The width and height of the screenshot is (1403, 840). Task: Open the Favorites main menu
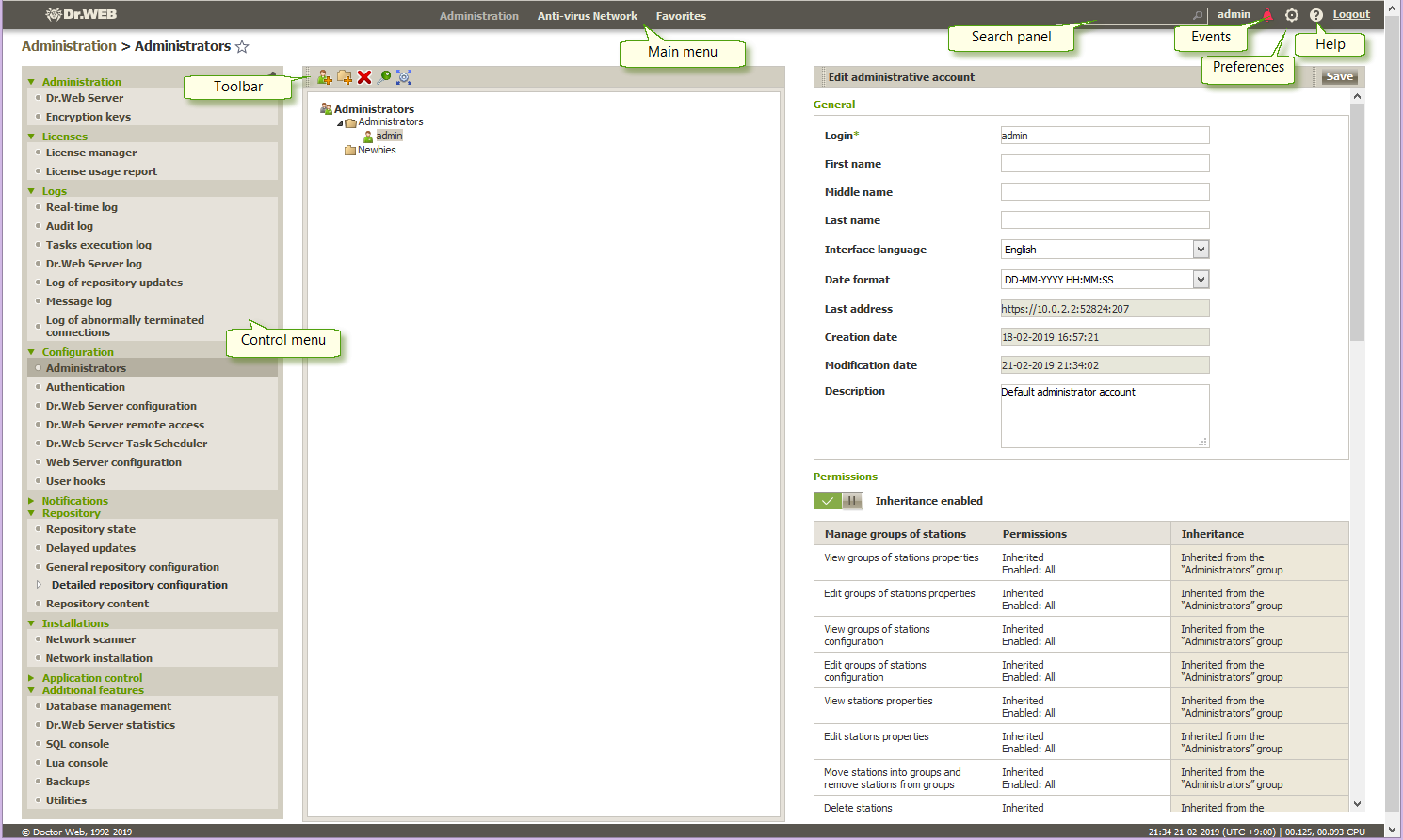tap(681, 16)
